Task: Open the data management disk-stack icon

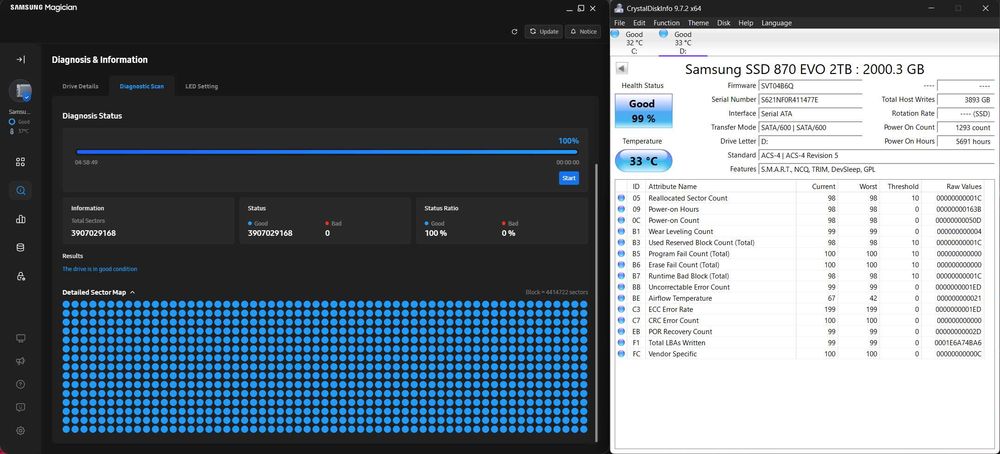Action: (20, 247)
